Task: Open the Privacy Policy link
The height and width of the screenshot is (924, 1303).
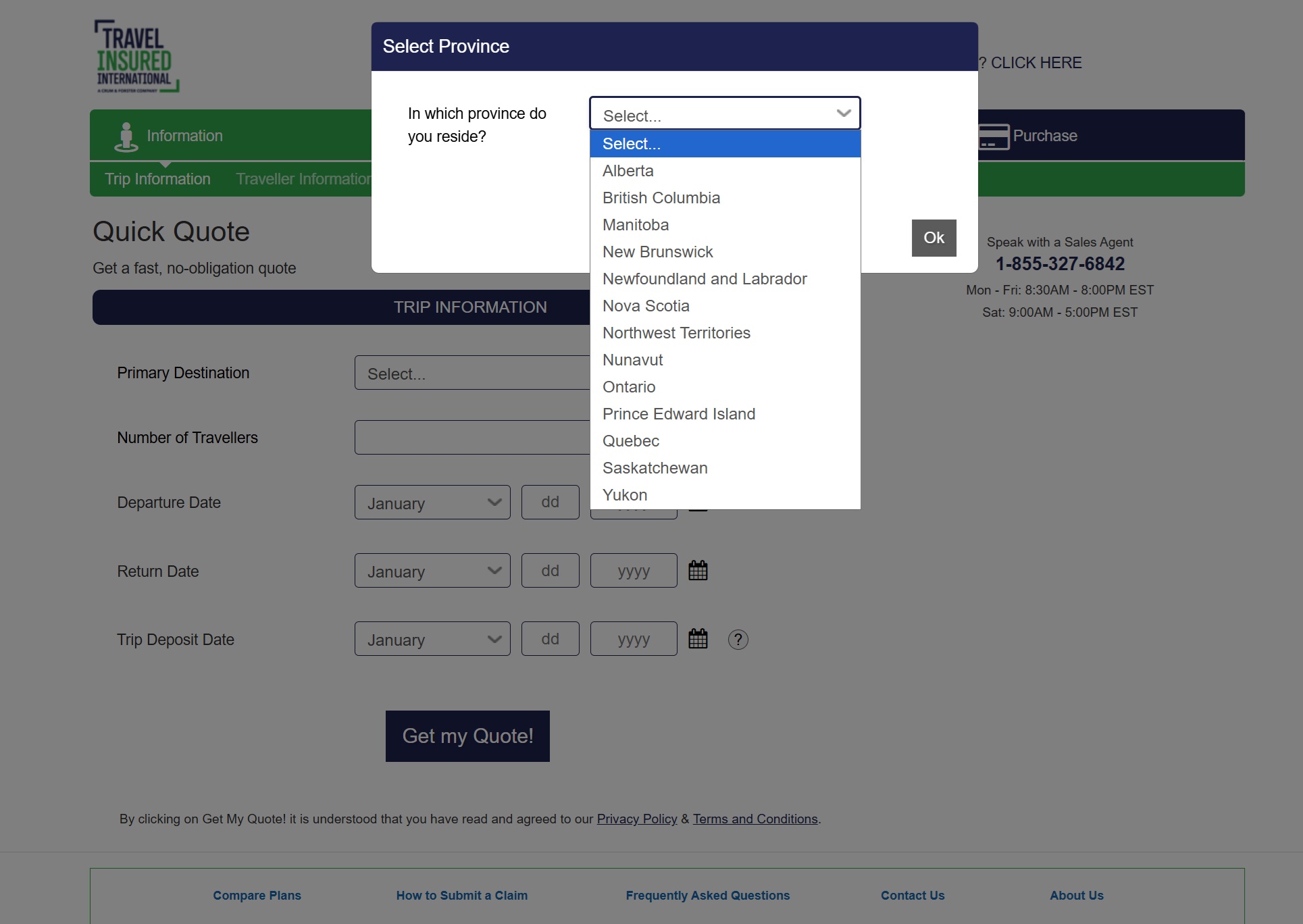Action: [x=636, y=819]
